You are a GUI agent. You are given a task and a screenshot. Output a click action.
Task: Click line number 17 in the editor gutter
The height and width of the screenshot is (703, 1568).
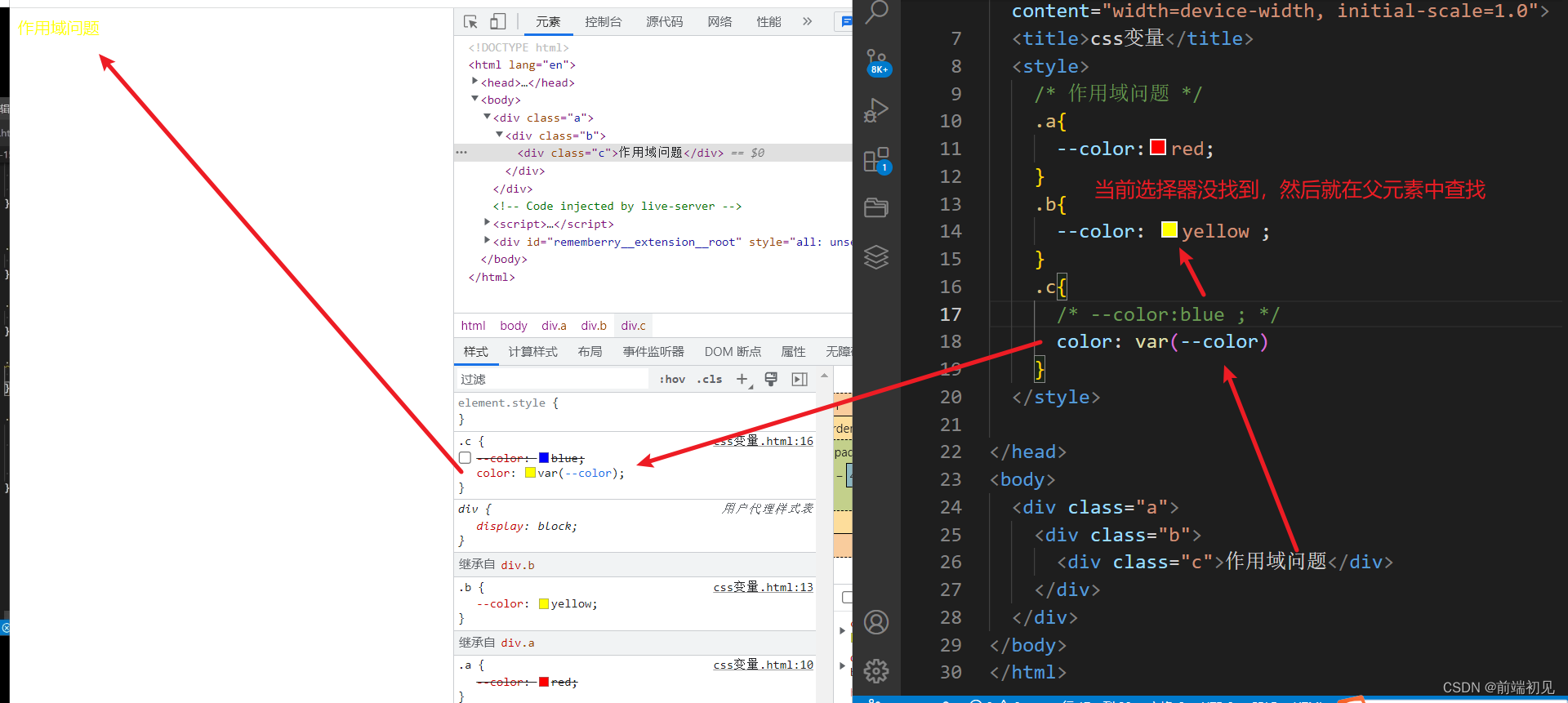point(951,314)
